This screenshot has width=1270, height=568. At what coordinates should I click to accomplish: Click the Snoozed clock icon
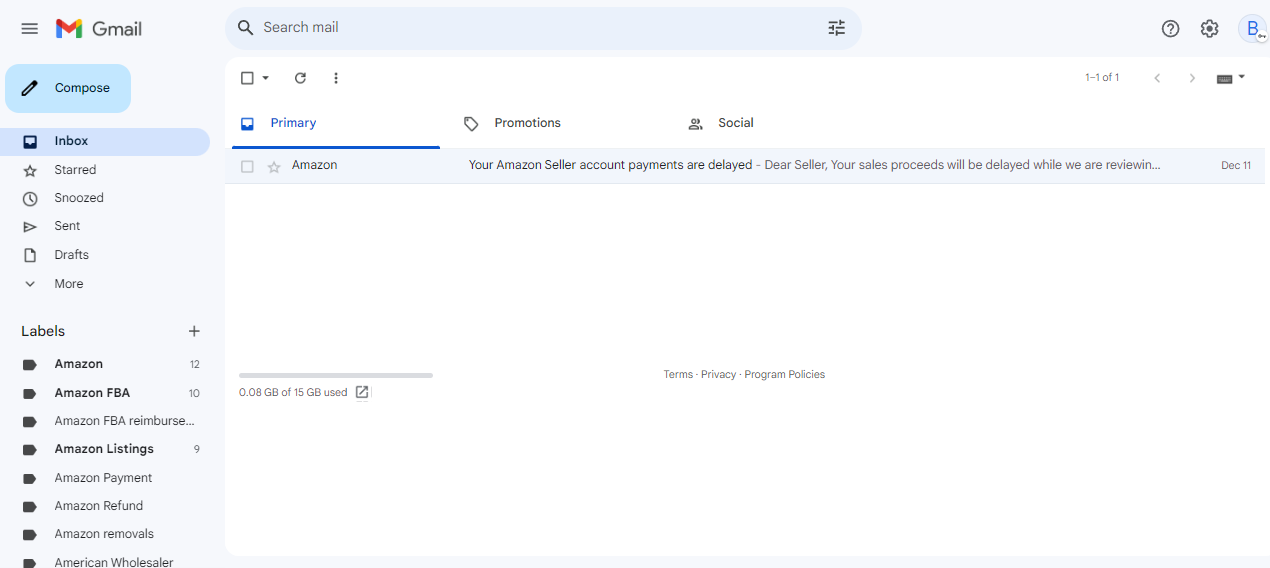[30, 198]
